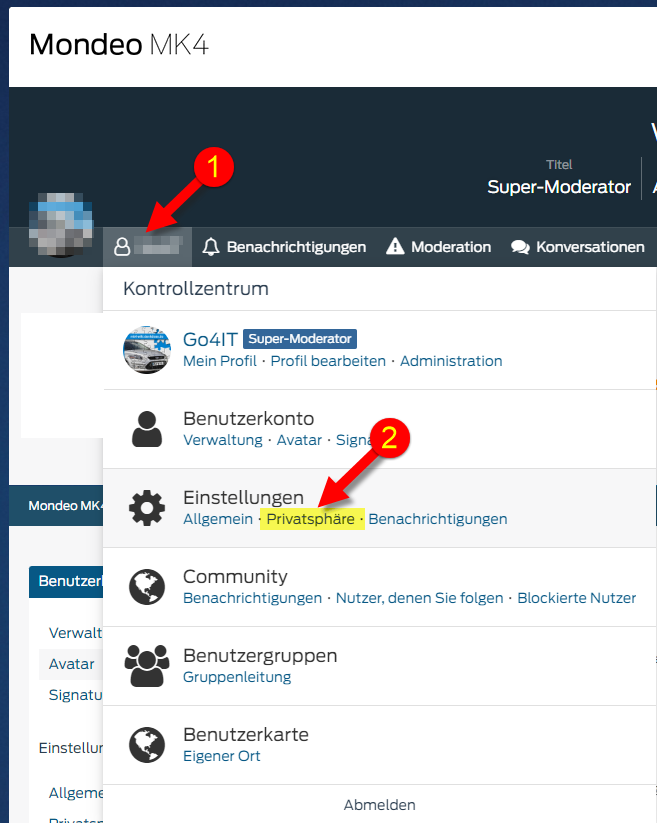Click the Konversationen speech bubbles icon
This screenshot has width=657, height=823.
click(x=520, y=247)
